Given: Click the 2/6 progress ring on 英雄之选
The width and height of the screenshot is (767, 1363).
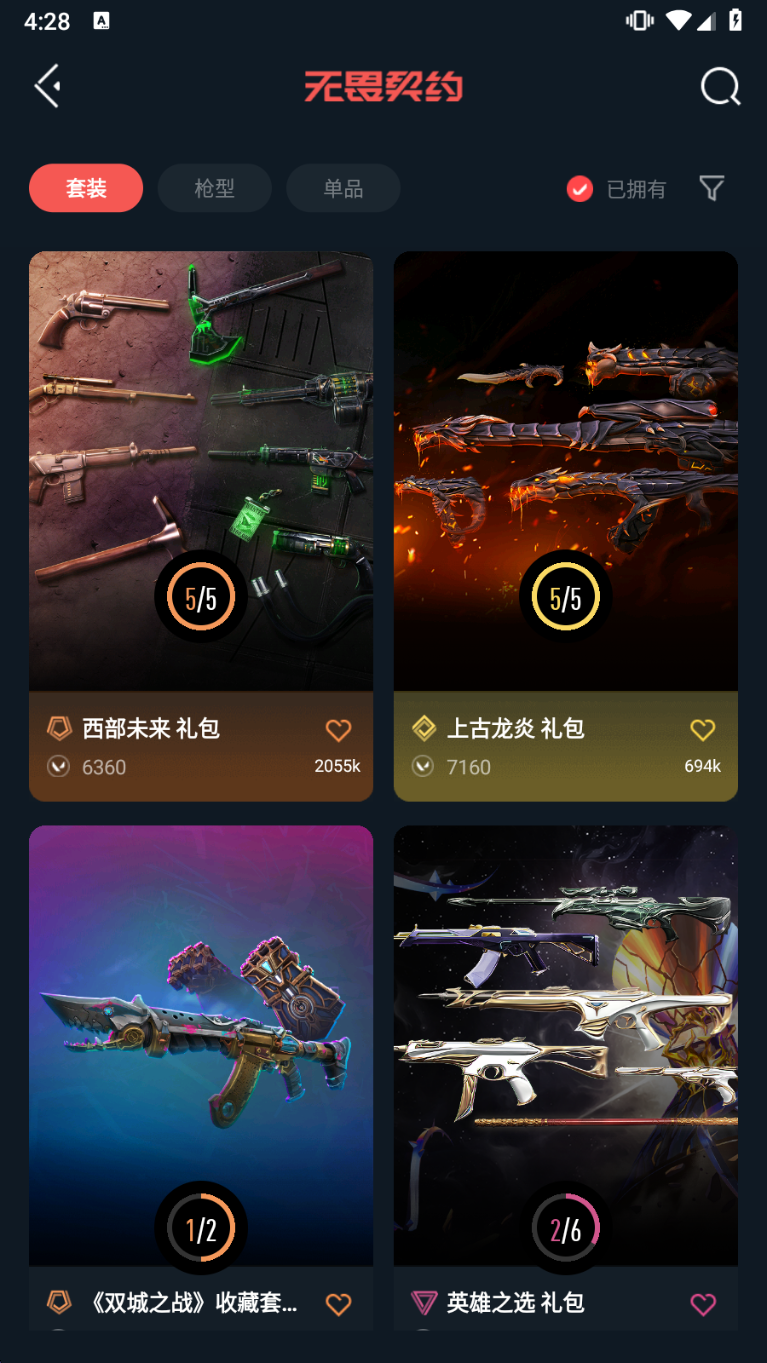Looking at the screenshot, I should [566, 1228].
